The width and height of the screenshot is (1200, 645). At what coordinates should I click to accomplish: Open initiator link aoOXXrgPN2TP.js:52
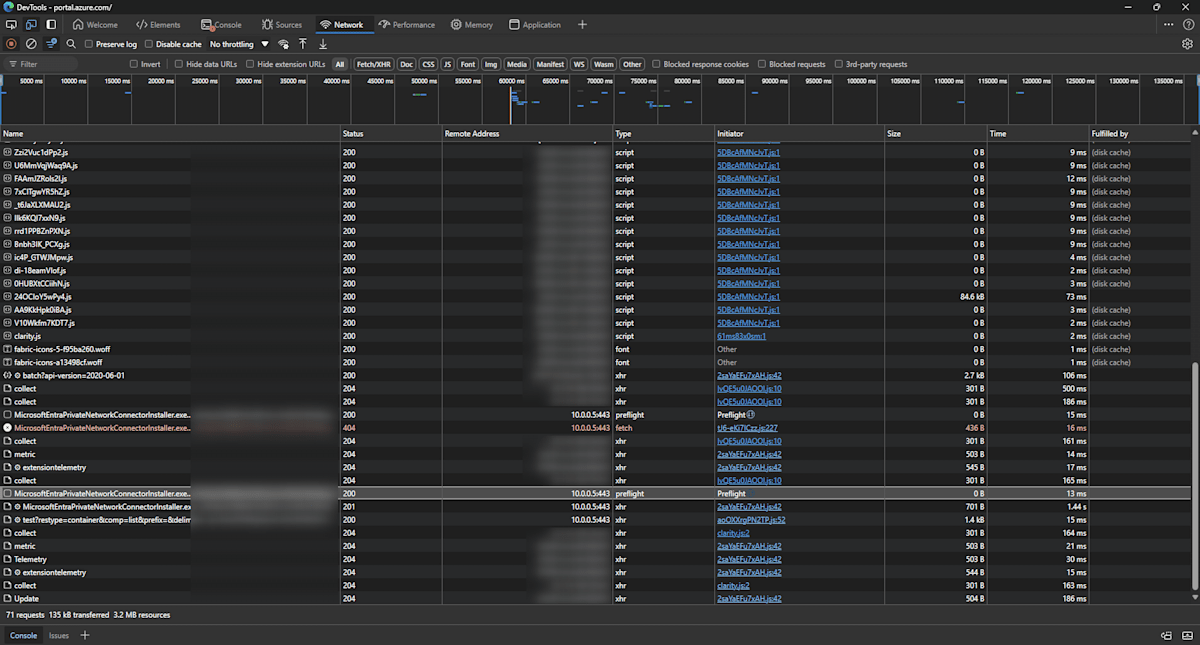tap(751, 520)
